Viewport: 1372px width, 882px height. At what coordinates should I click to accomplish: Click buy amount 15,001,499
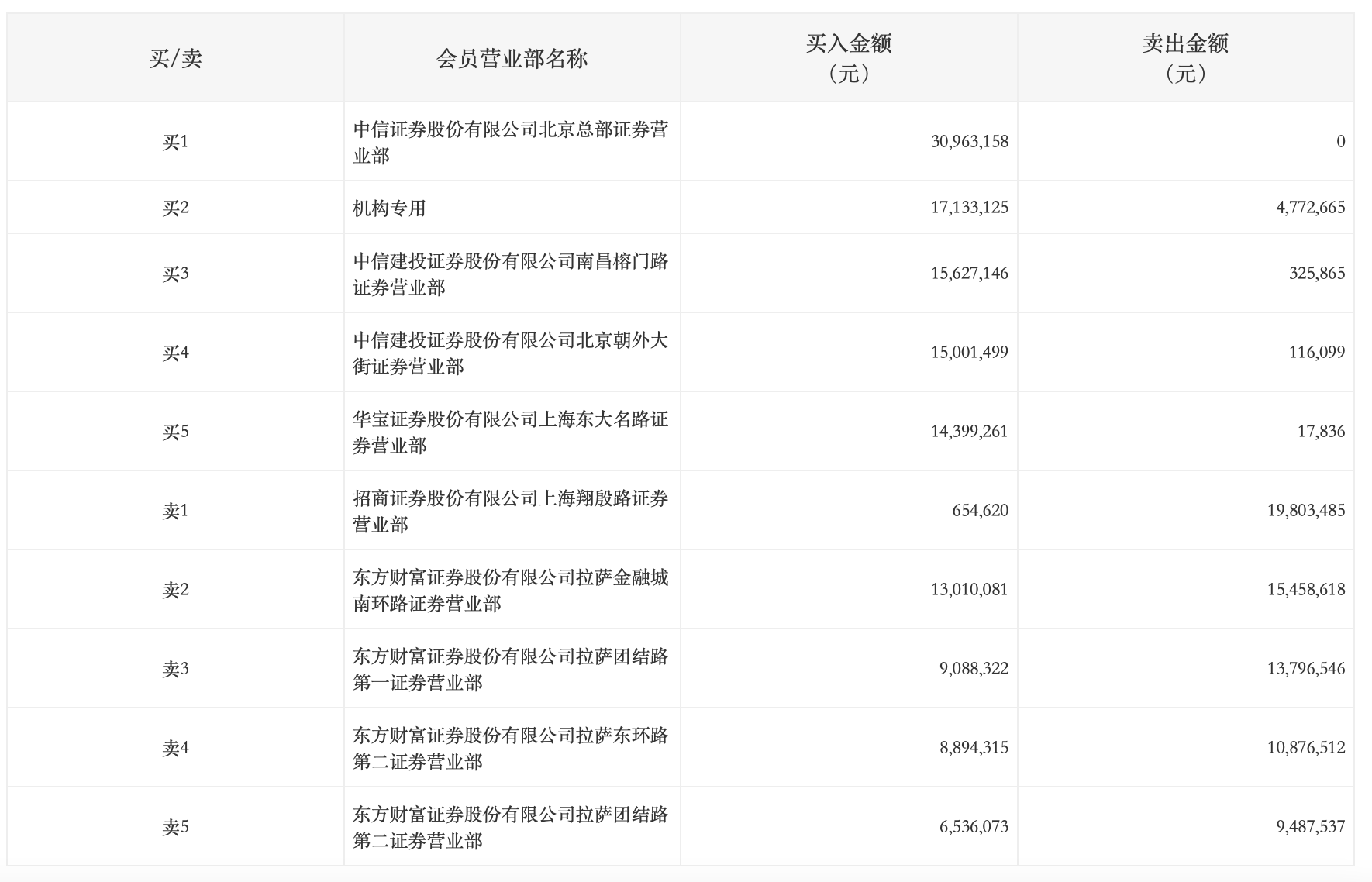tap(970, 352)
